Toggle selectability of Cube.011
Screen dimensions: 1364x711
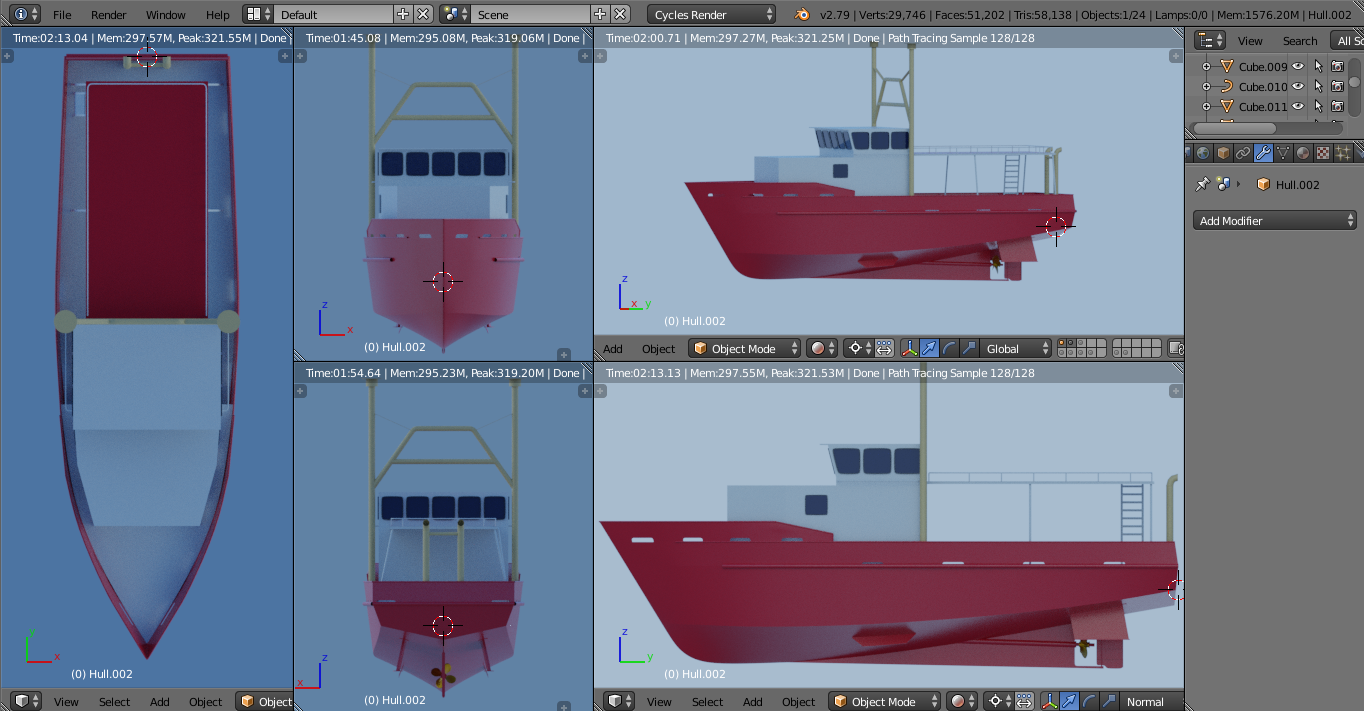tap(1318, 106)
